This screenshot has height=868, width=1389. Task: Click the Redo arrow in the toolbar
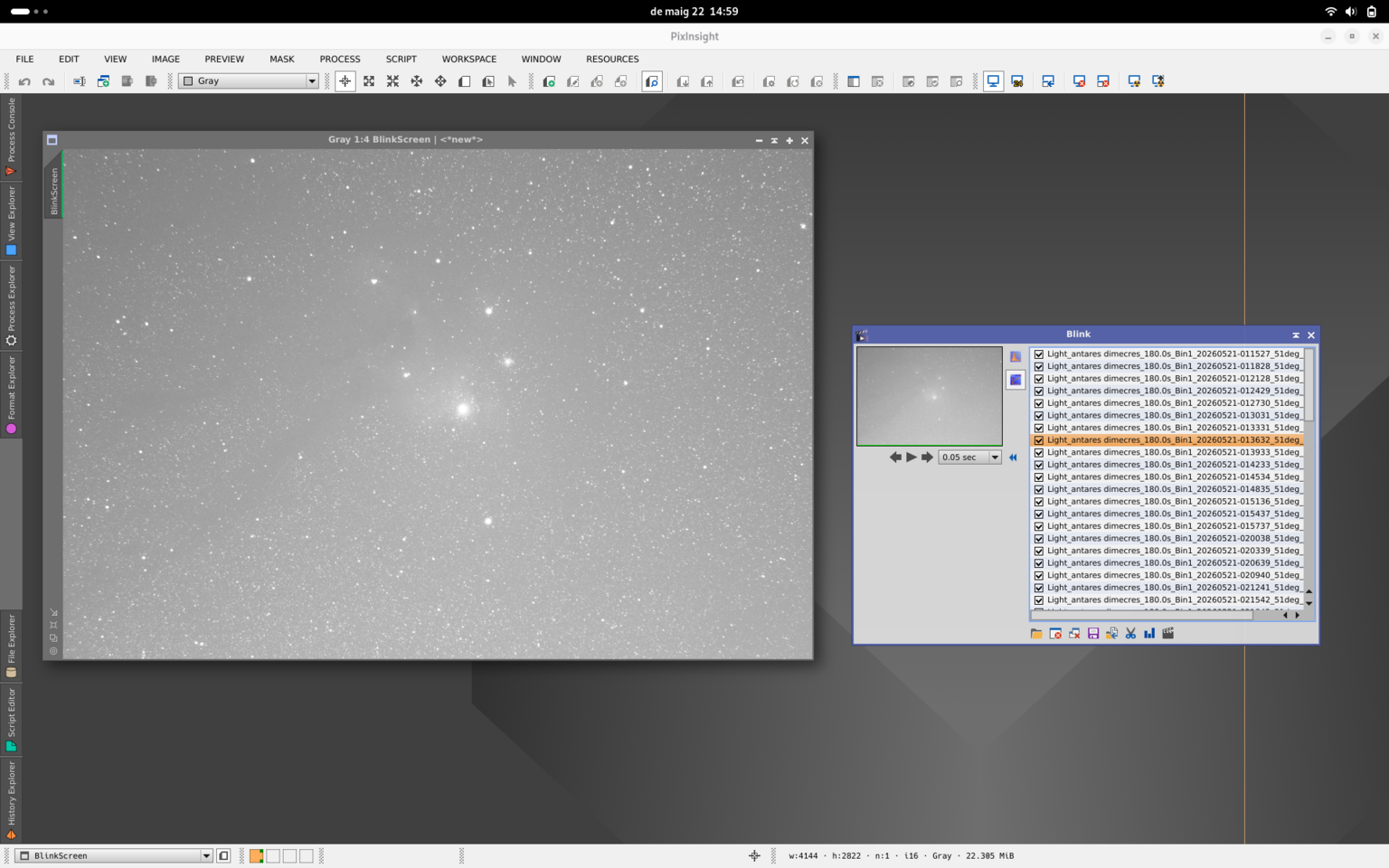tap(48, 81)
